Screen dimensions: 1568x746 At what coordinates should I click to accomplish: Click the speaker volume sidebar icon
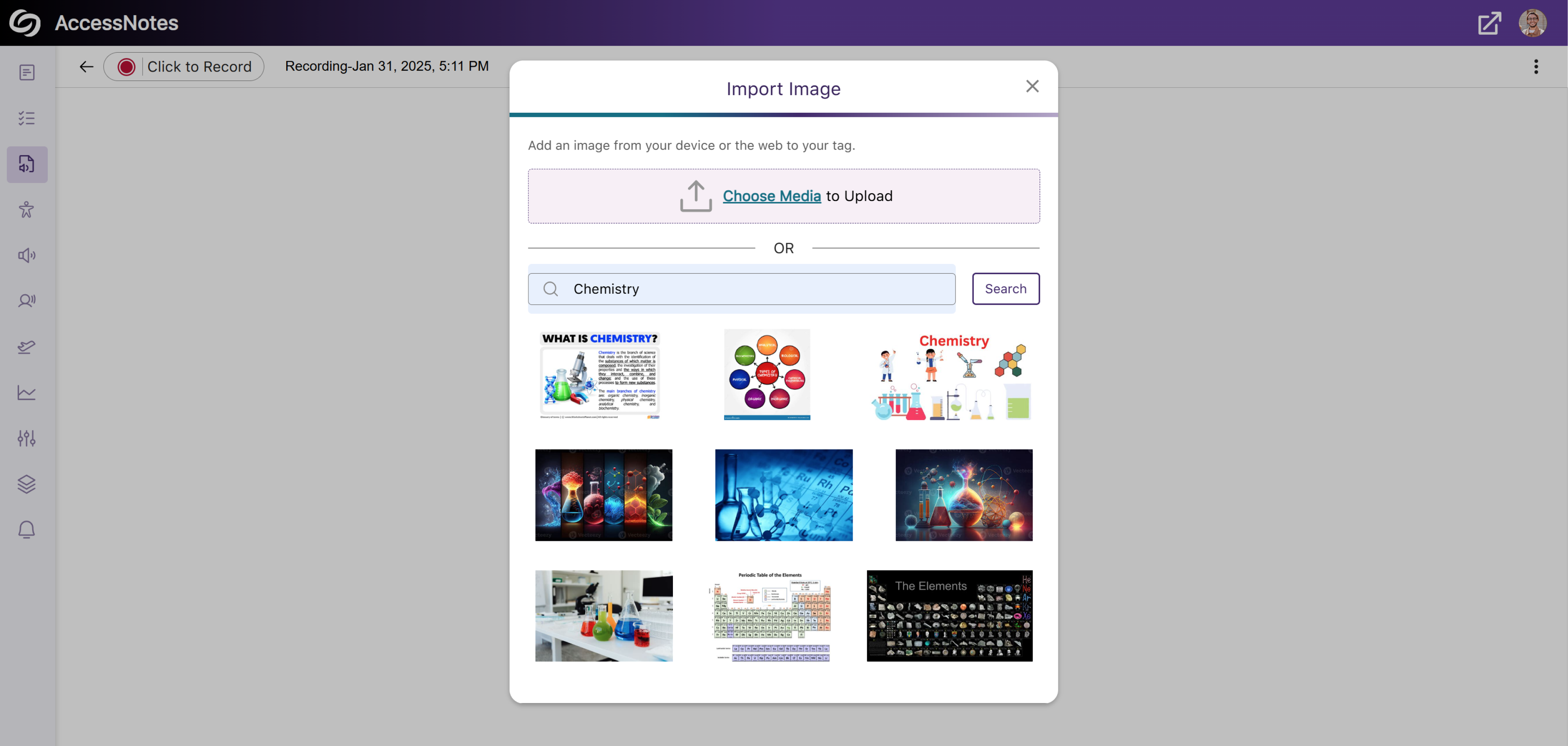(27, 255)
